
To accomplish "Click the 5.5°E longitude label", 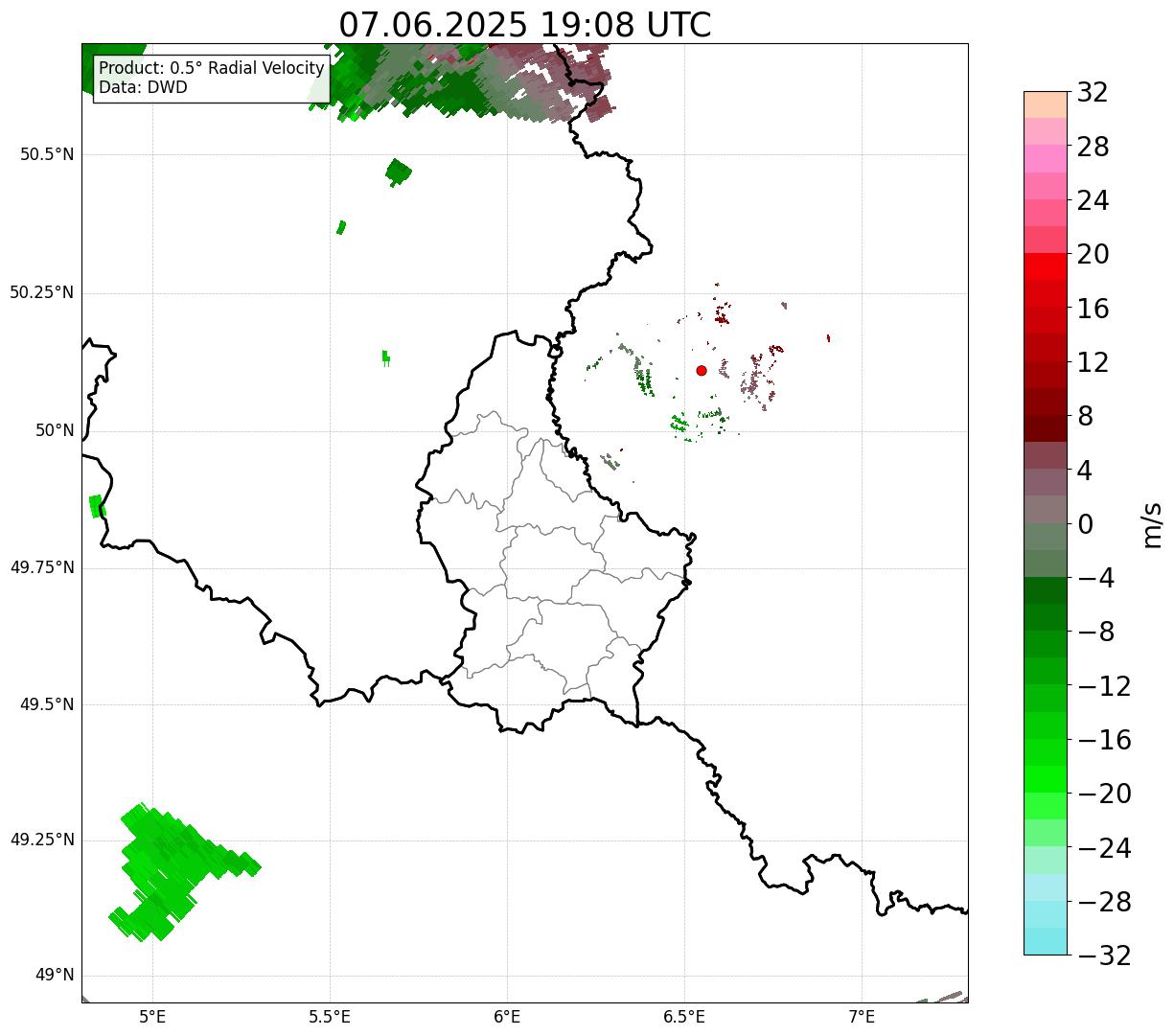I will tap(330, 1016).
